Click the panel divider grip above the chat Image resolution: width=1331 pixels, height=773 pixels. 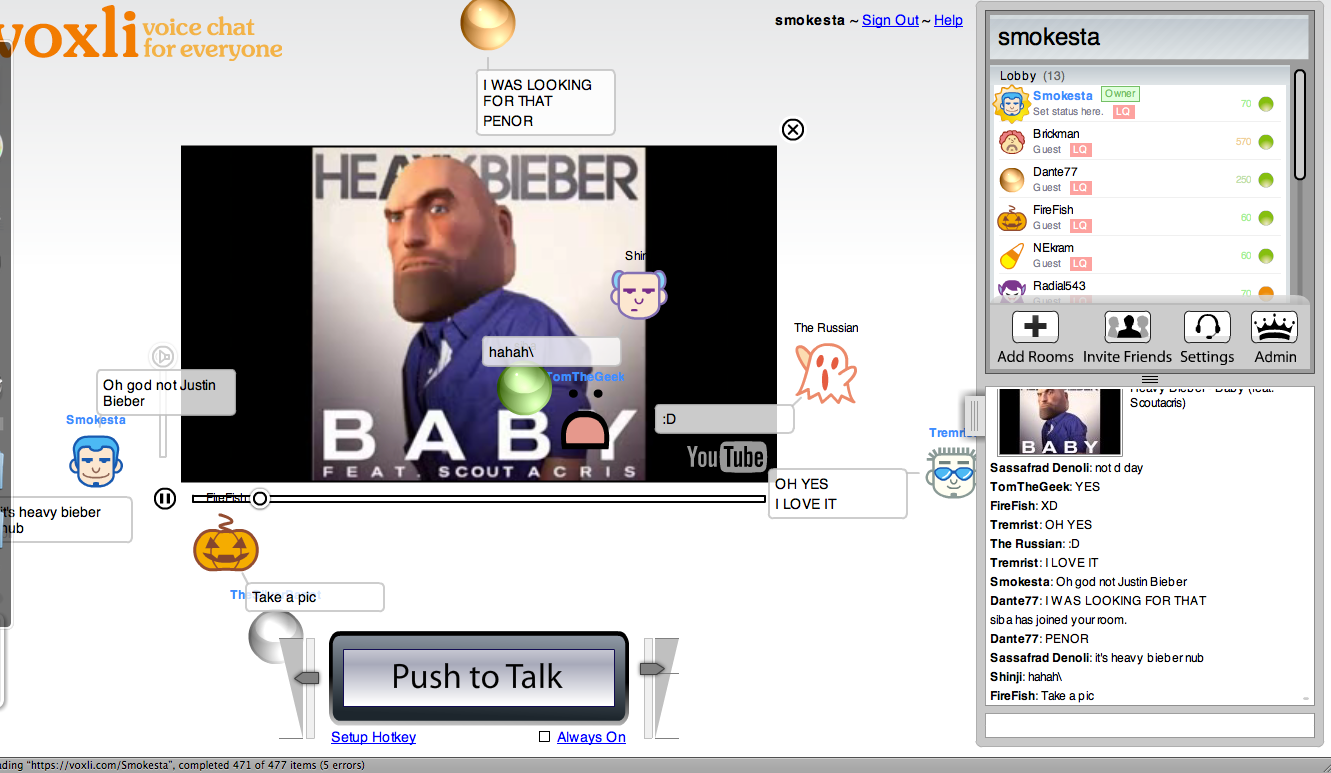point(1149,379)
